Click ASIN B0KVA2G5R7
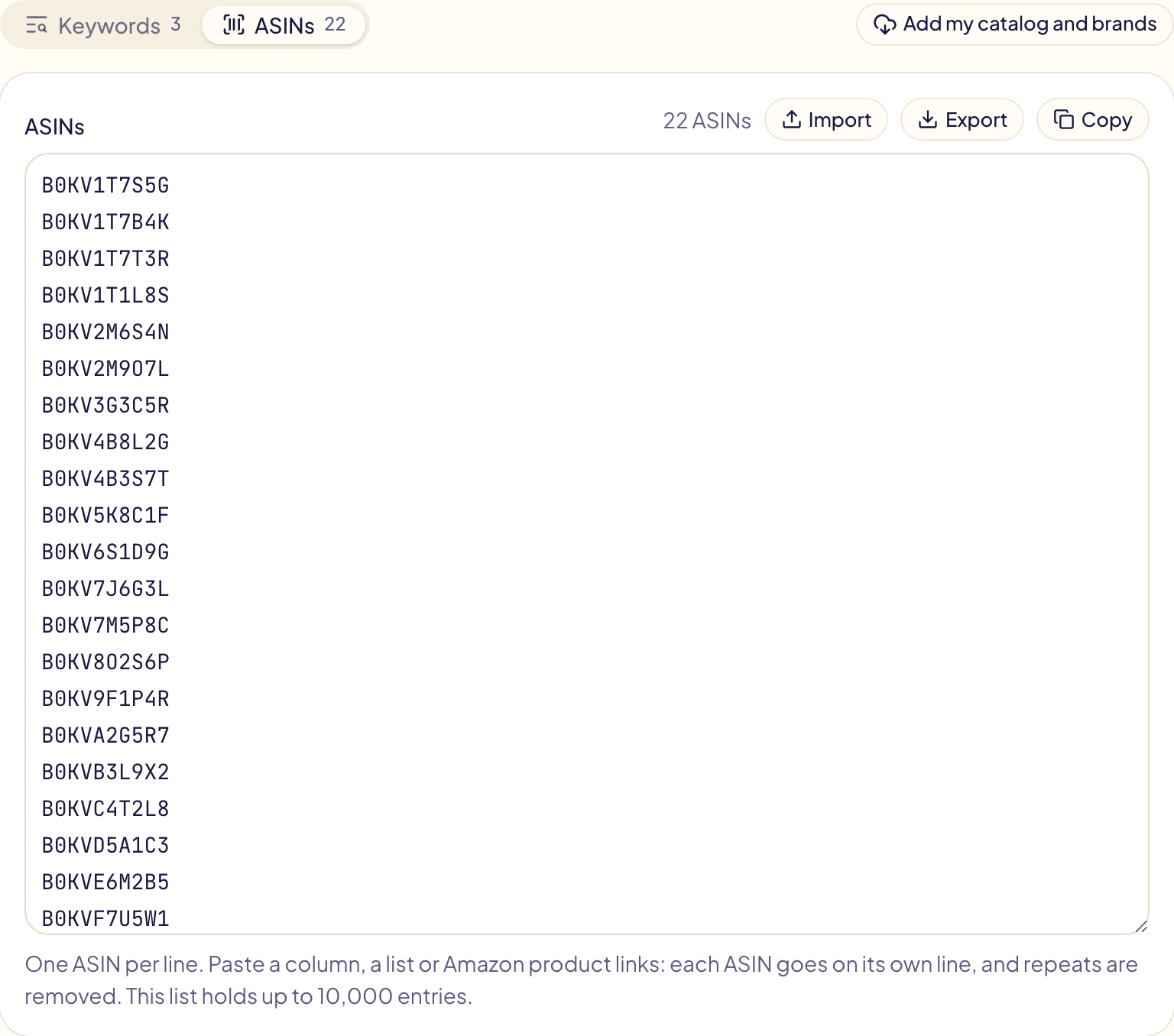This screenshot has width=1174, height=1036. pyautogui.click(x=105, y=736)
